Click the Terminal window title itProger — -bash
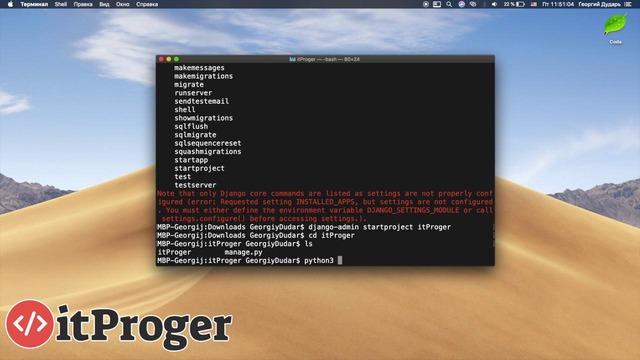 (x=329, y=59)
